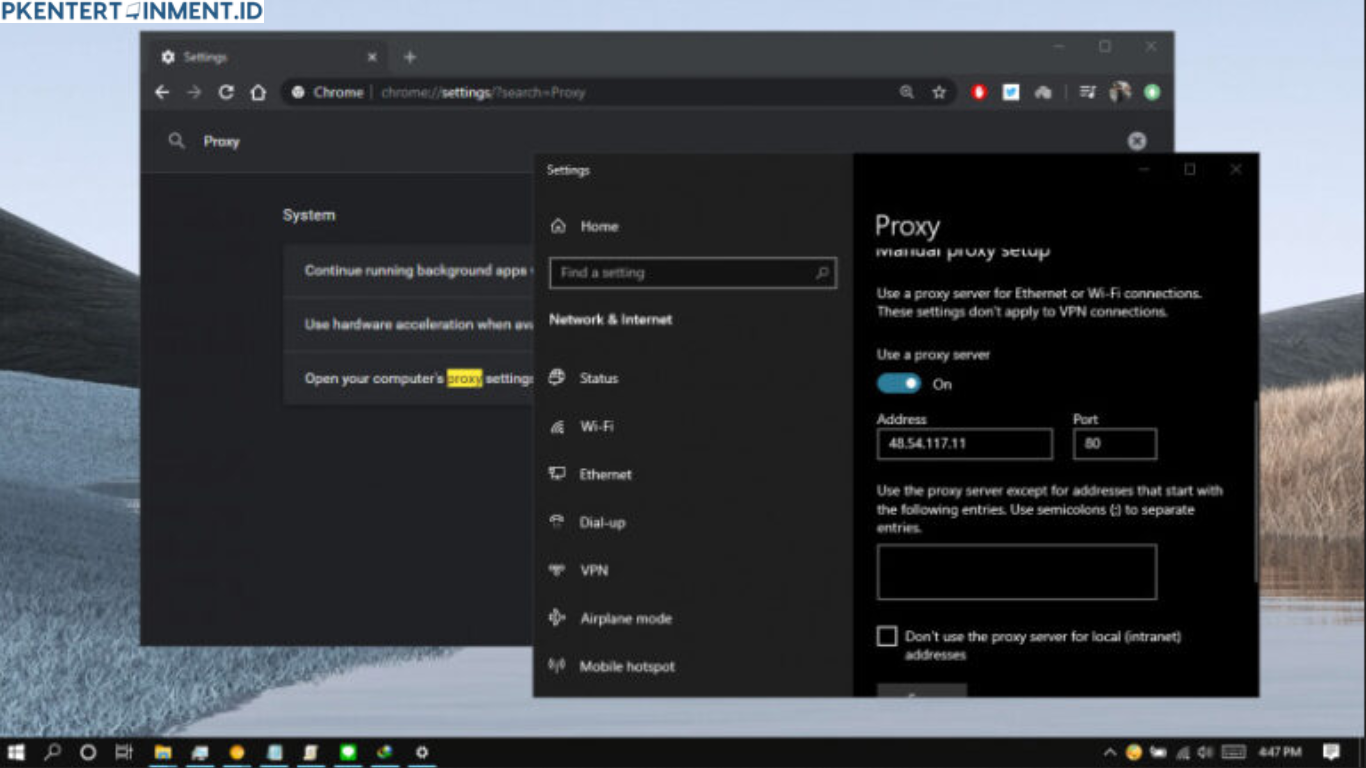Click the Port field showing 80
1366x768 pixels.
click(1115, 444)
